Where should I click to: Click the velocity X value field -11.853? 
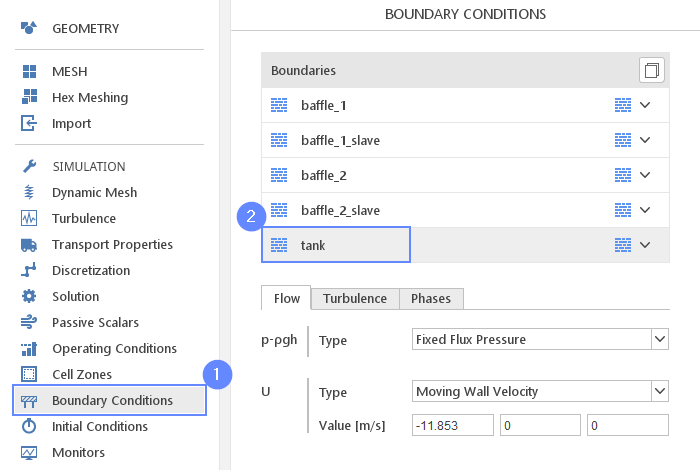point(453,425)
